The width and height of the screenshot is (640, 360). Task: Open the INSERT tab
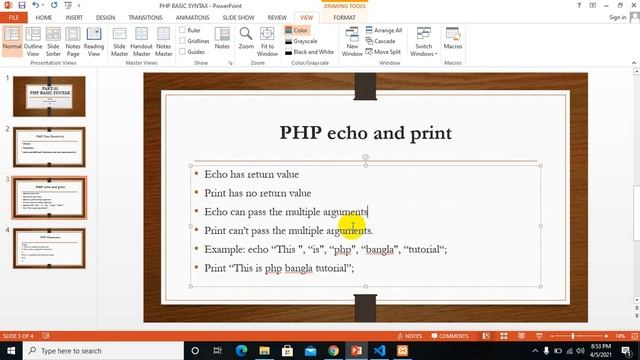[x=74, y=18]
